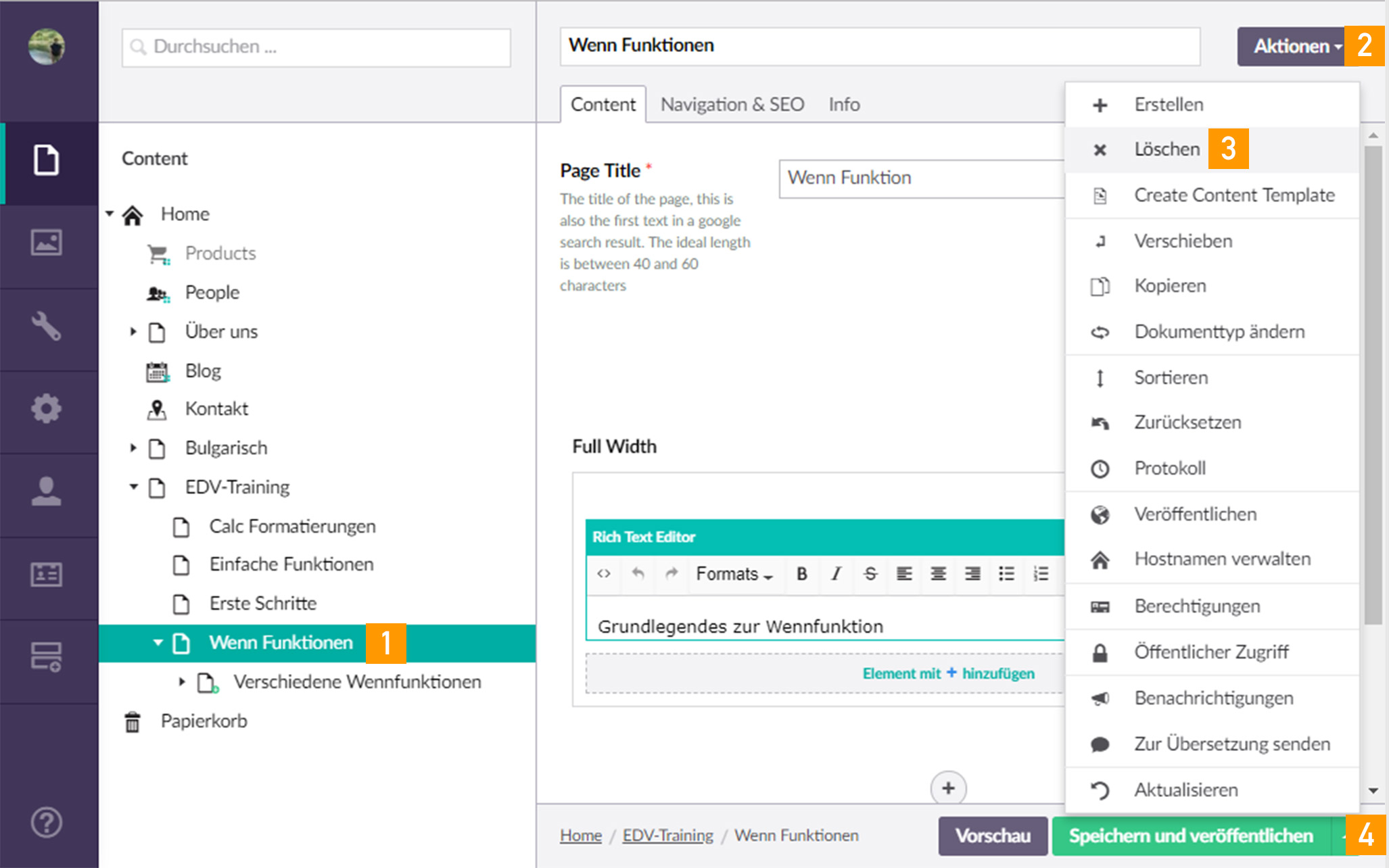Click the Löschen option in actions menu
Screen dimensions: 1389x868
tap(1163, 148)
